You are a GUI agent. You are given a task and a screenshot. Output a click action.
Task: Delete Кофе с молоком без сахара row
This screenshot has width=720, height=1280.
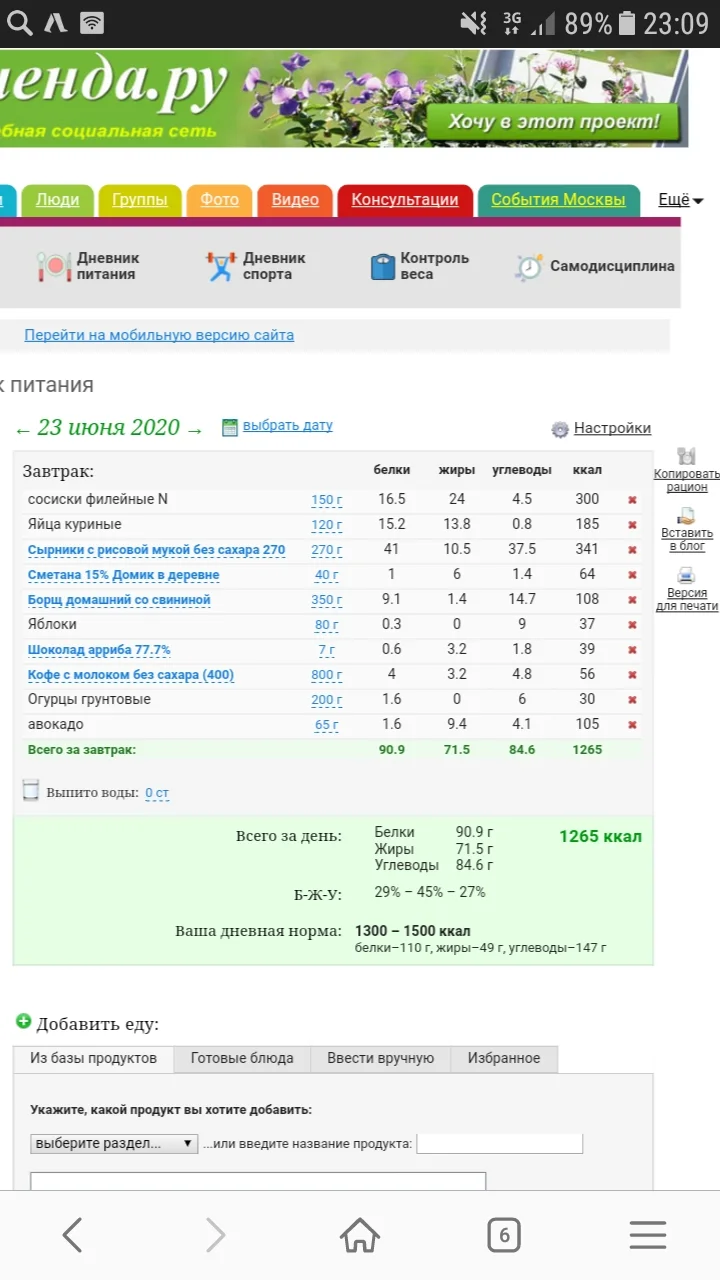pyautogui.click(x=632, y=674)
